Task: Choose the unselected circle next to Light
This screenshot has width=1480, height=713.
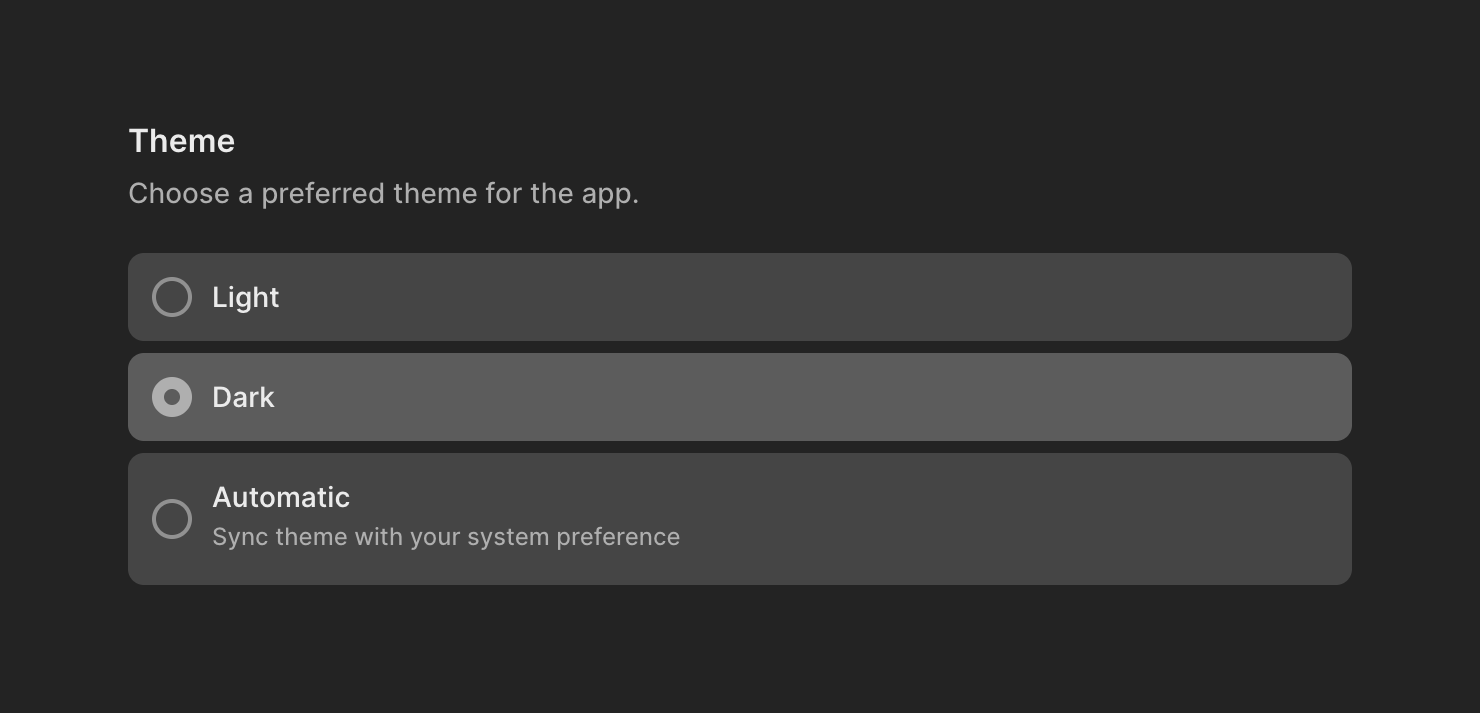Action: (x=172, y=297)
